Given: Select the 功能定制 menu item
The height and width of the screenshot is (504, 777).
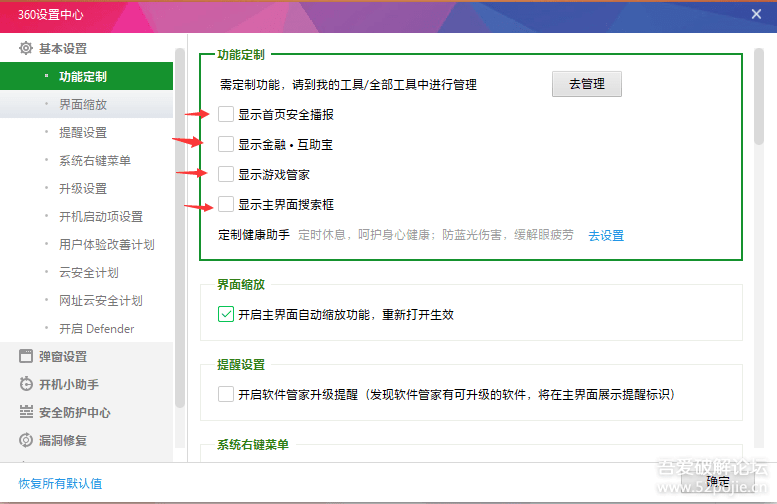Looking at the screenshot, I should point(86,76).
